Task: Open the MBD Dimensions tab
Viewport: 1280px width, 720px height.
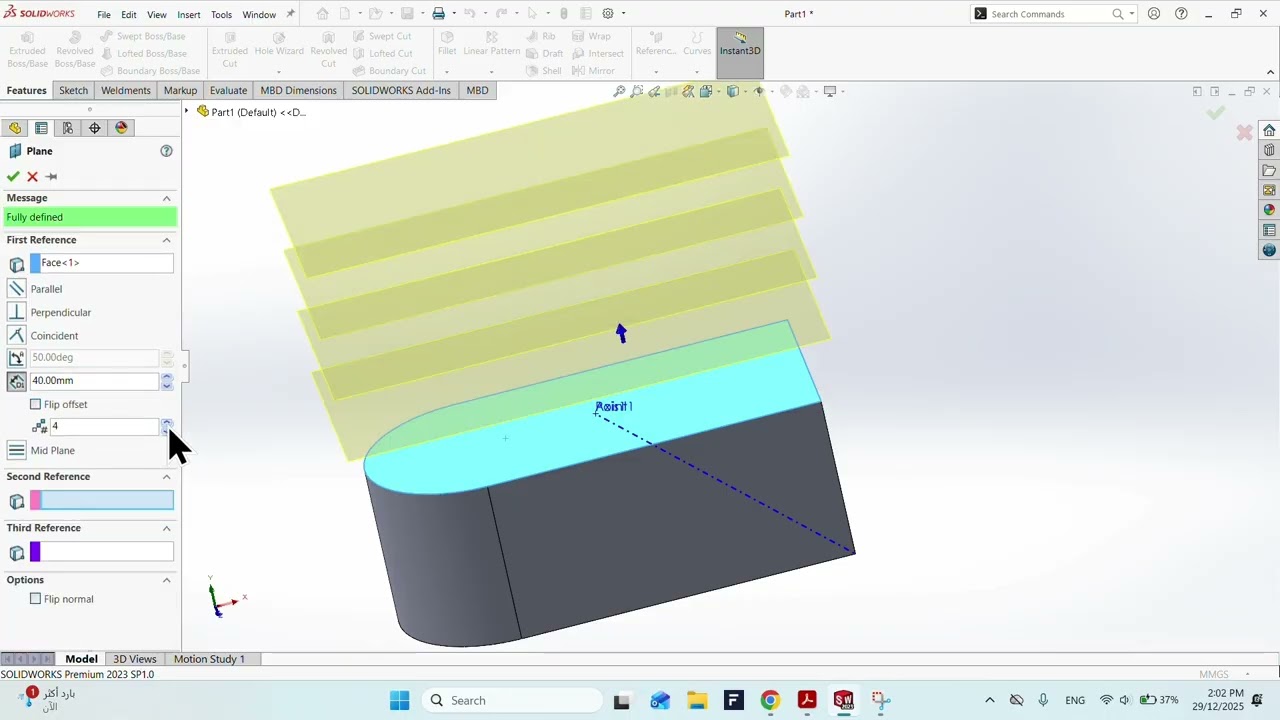Action: [x=298, y=90]
